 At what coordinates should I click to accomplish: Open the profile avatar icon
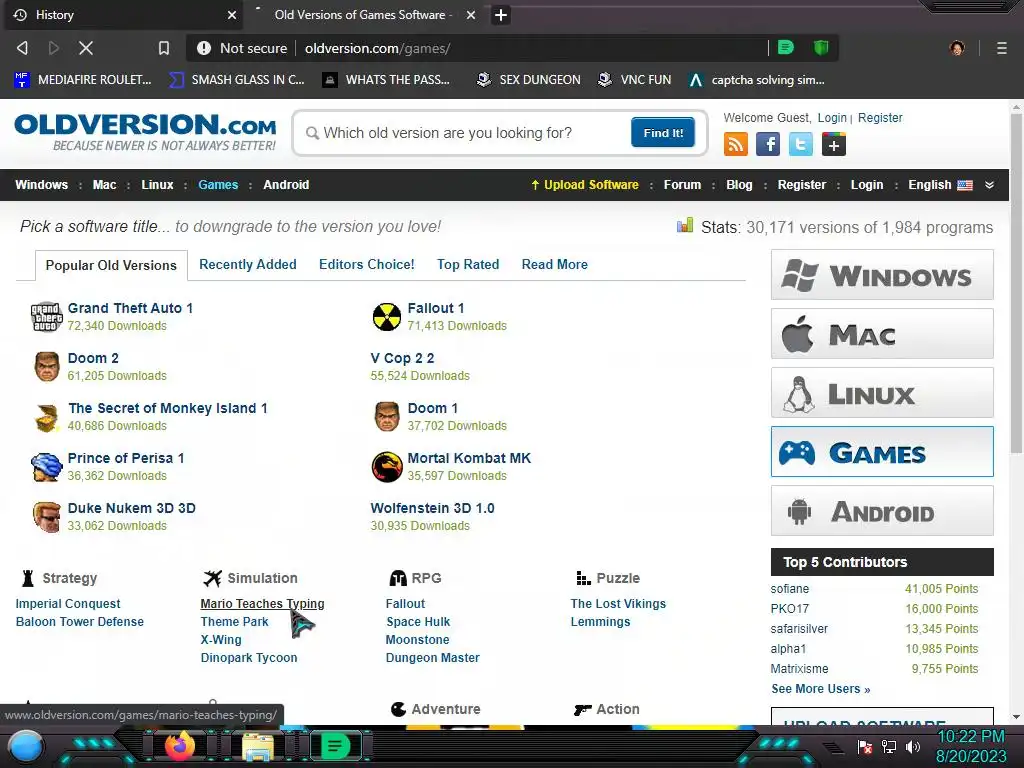(x=957, y=48)
